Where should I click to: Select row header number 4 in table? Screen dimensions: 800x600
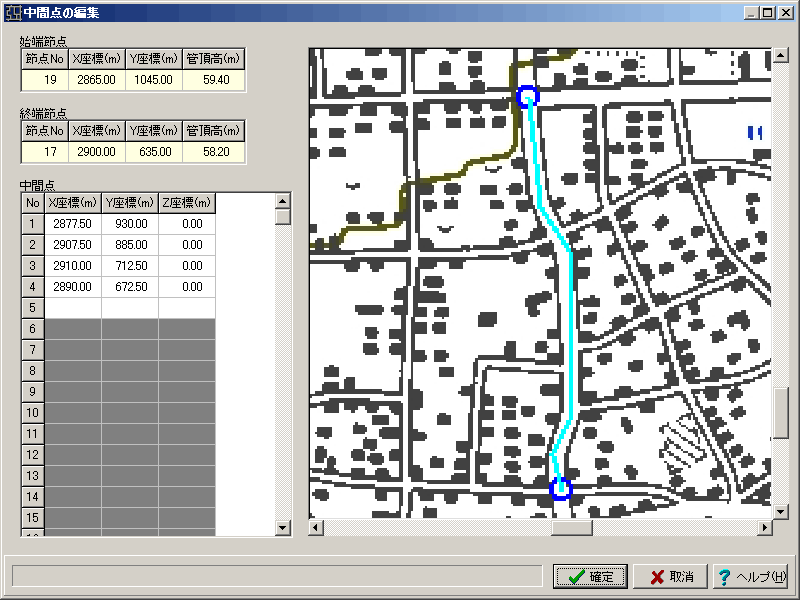[33, 287]
